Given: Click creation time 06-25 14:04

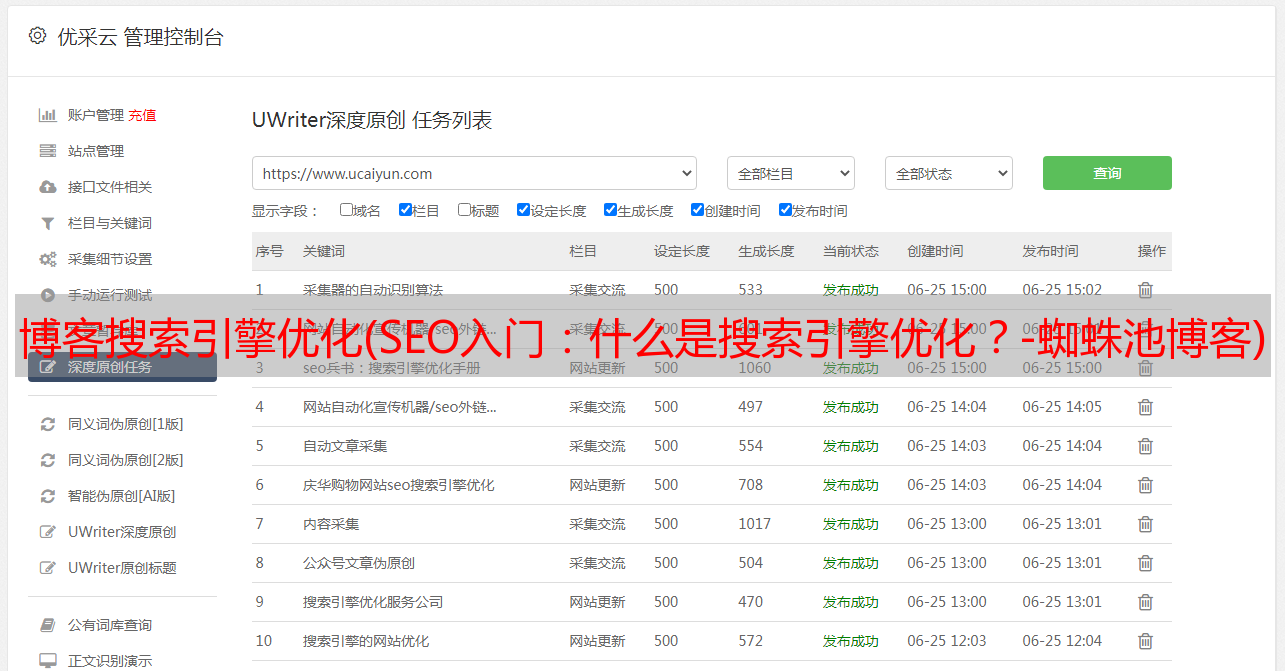Looking at the screenshot, I should tap(947, 407).
